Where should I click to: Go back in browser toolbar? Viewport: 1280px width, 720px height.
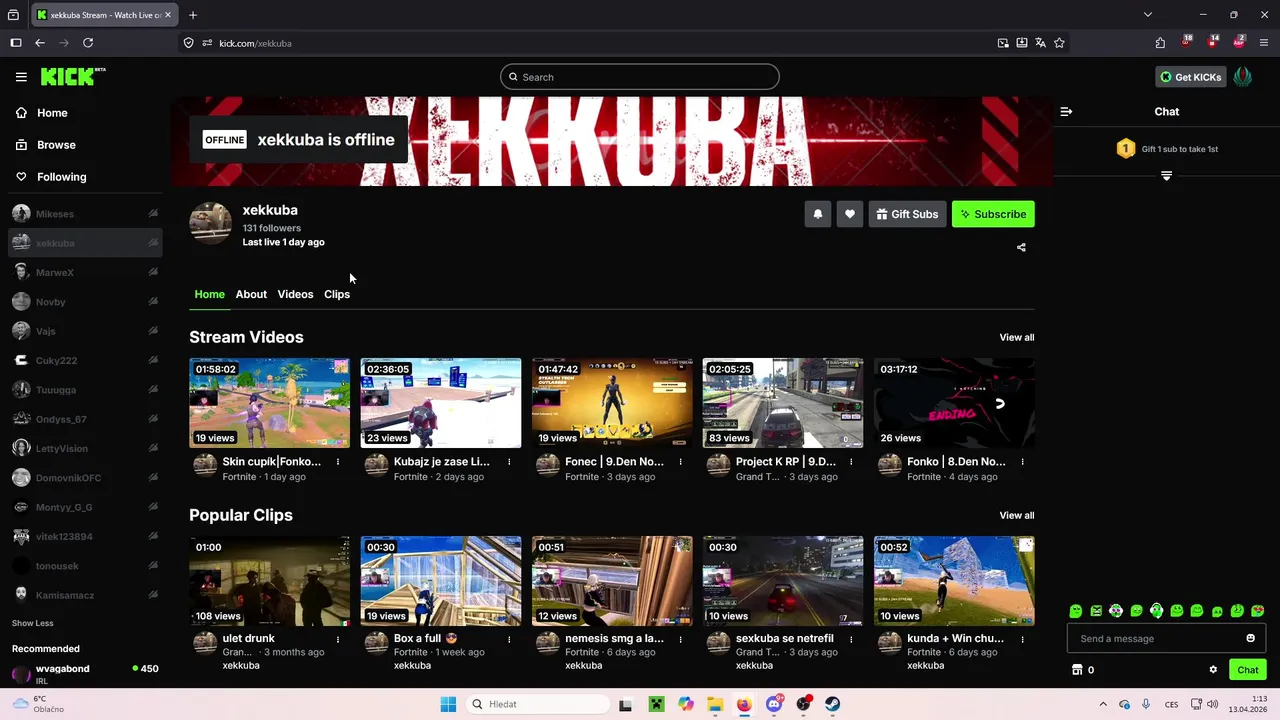40,43
